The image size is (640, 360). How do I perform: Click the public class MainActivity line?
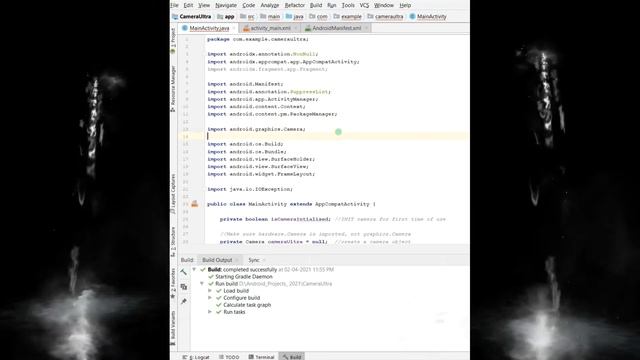pyautogui.click(x=291, y=204)
